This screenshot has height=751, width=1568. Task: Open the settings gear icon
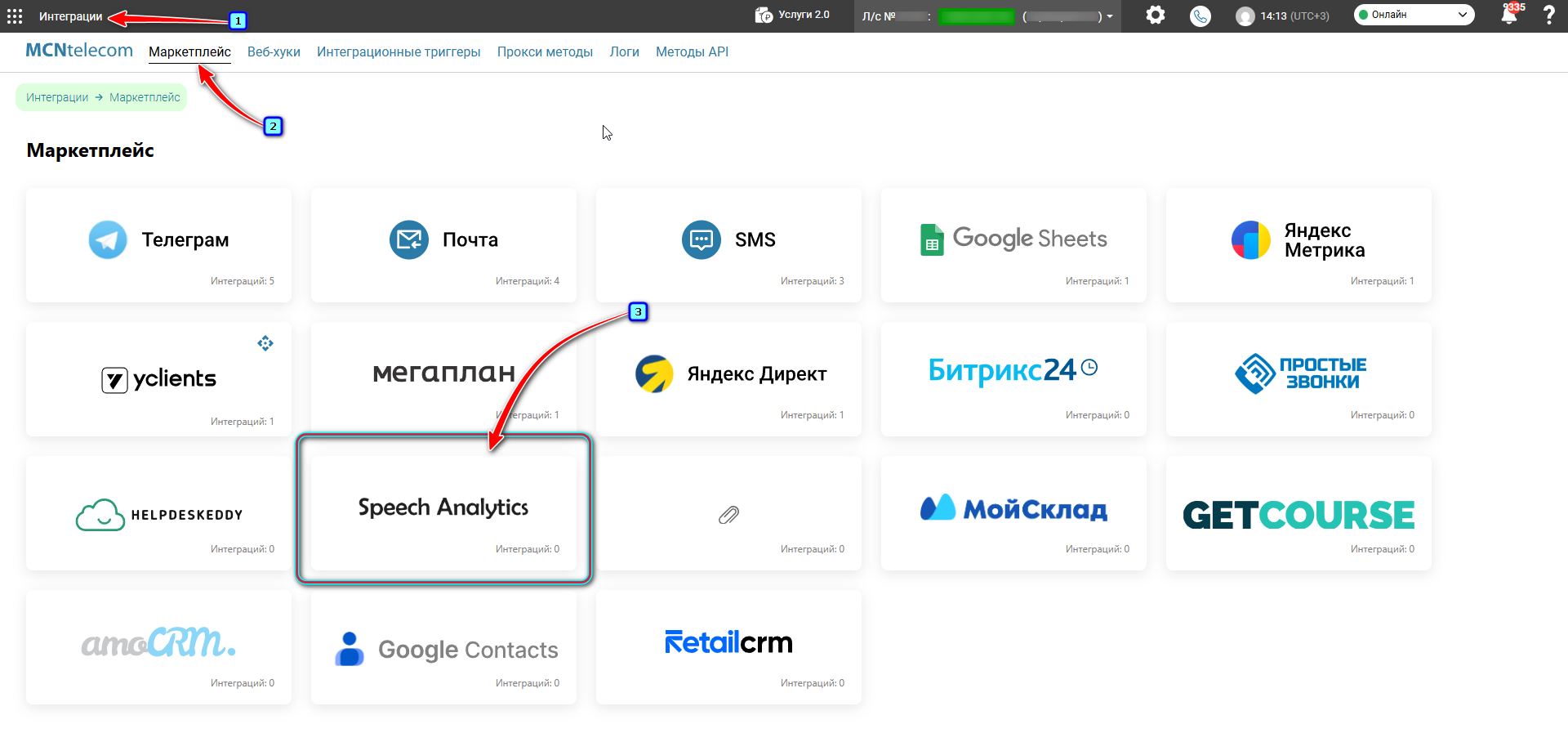coord(1156,15)
